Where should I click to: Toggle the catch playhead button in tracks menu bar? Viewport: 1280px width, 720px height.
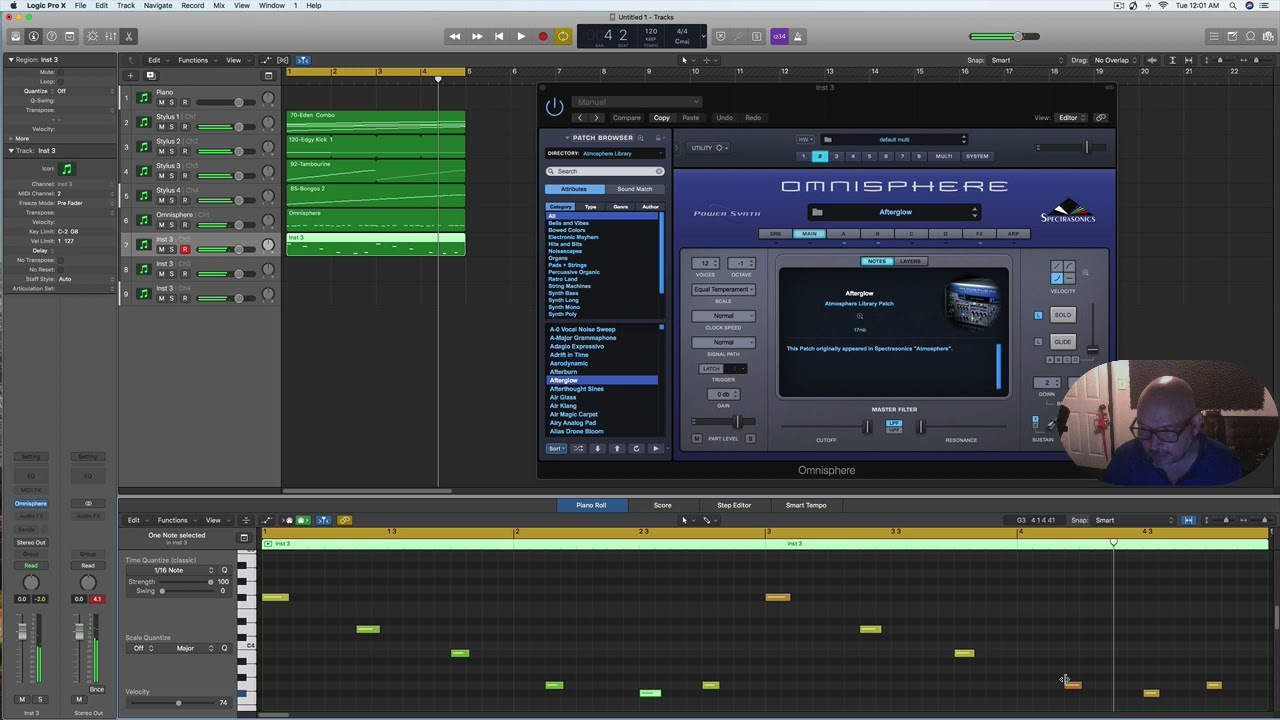point(303,60)
